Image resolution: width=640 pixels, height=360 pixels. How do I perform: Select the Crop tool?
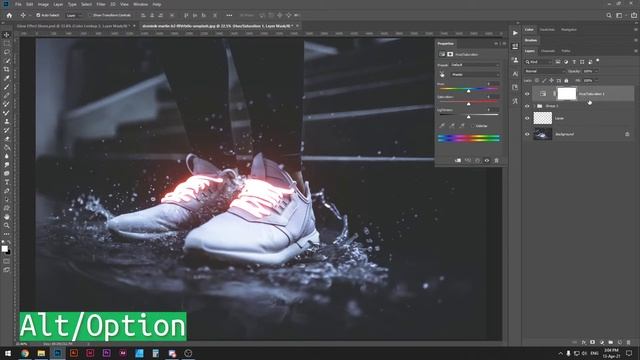(x=7, y=69)
